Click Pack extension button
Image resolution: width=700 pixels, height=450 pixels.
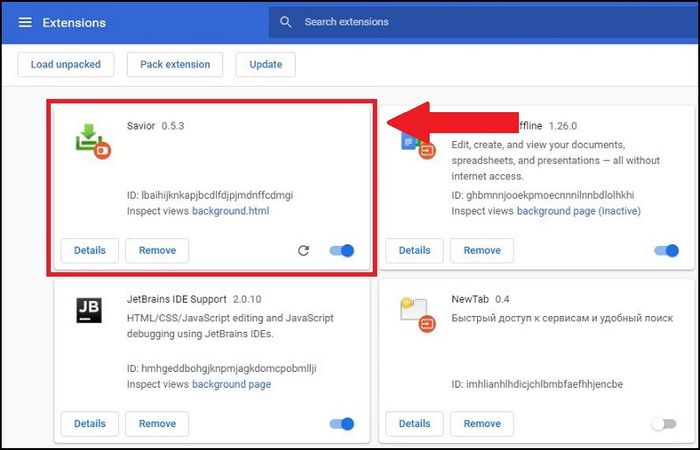(175, 64)
